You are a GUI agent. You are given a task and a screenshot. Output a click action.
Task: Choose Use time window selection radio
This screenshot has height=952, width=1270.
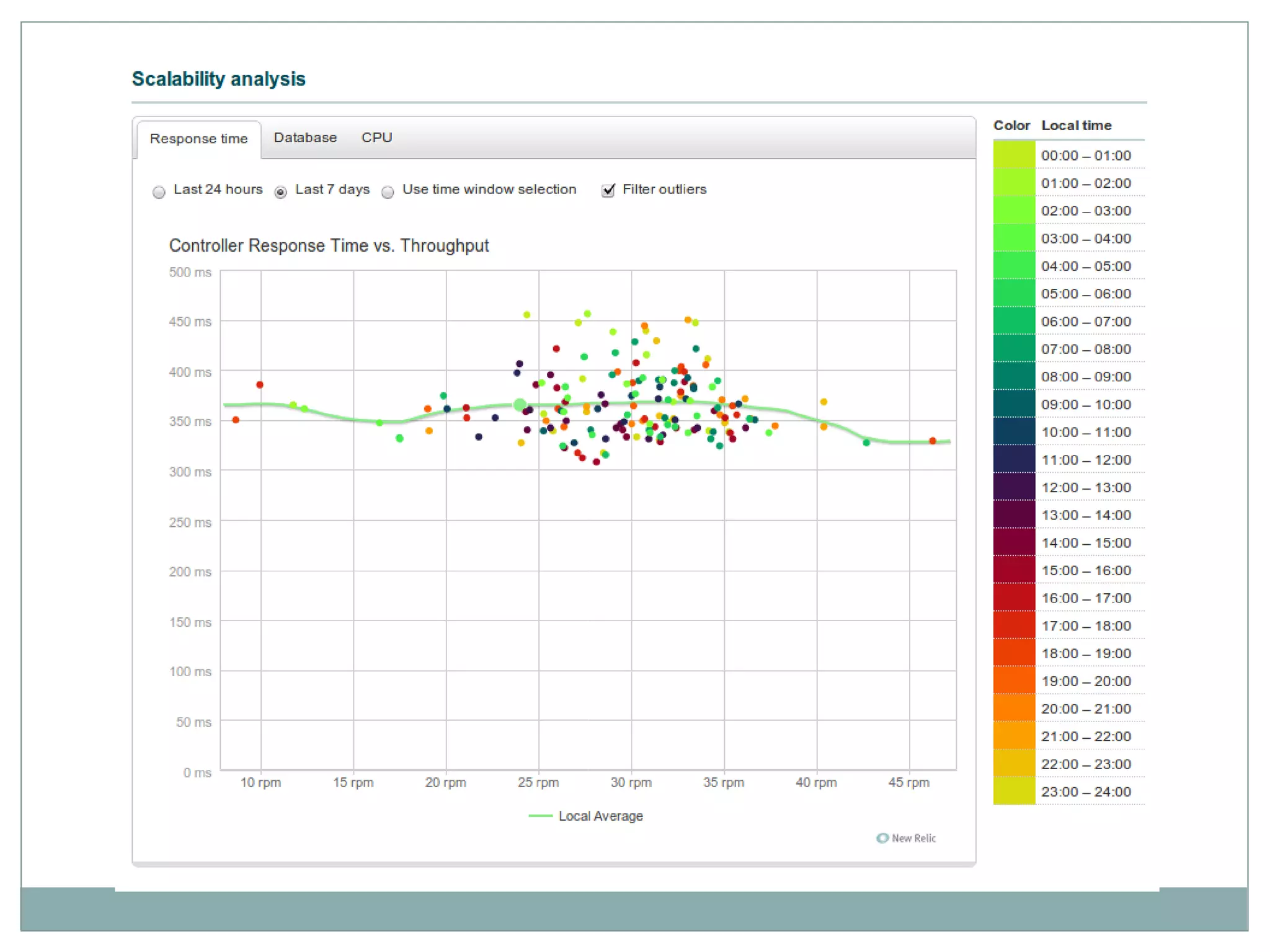click(x=388, y=192)
